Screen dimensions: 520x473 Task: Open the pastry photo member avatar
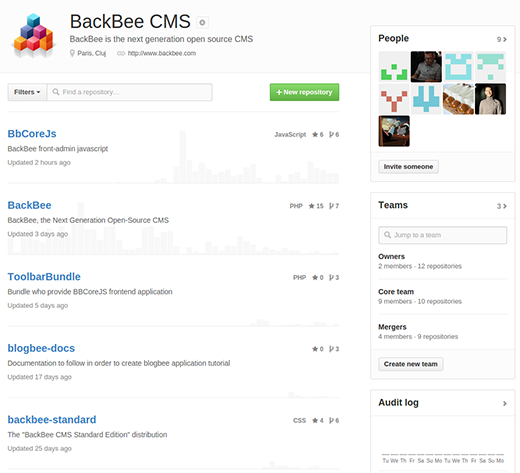pyautogui.click(x=458, y=99)
